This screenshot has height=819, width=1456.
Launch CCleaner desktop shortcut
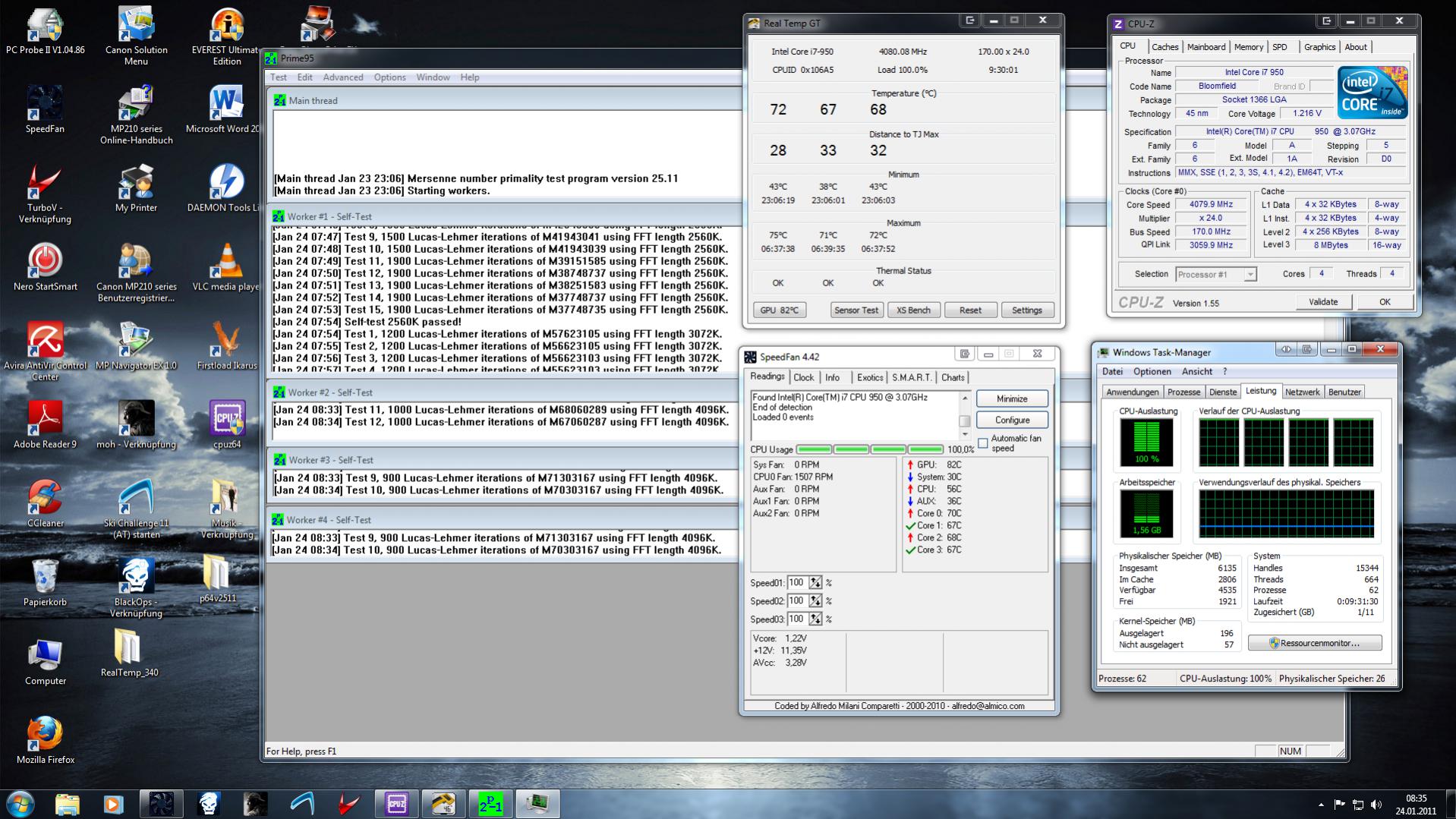point(46,504)
